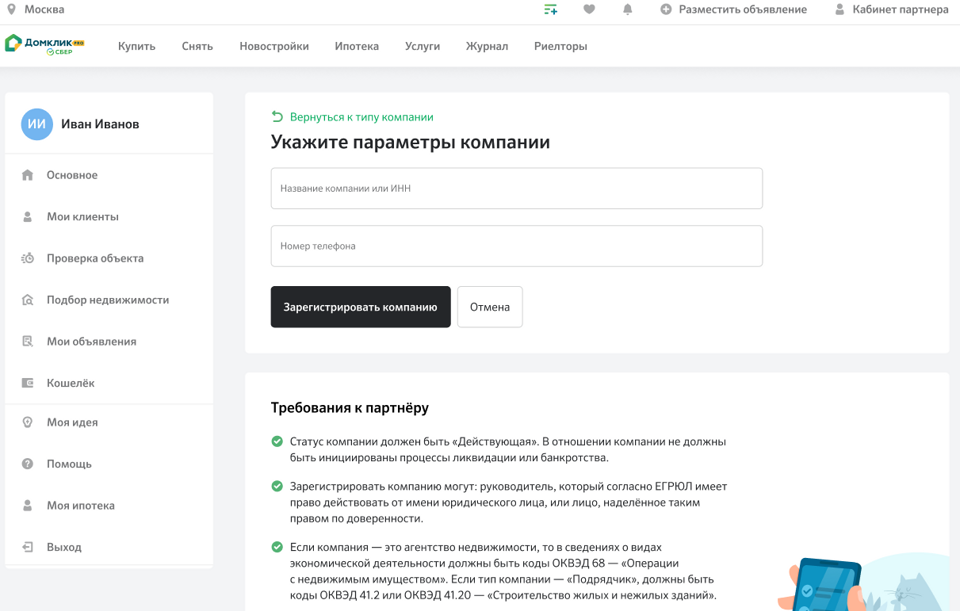This screenshot has height=611, width=960.
Task: Click Зарегистрировать компанию button
Action: point(361,307)
